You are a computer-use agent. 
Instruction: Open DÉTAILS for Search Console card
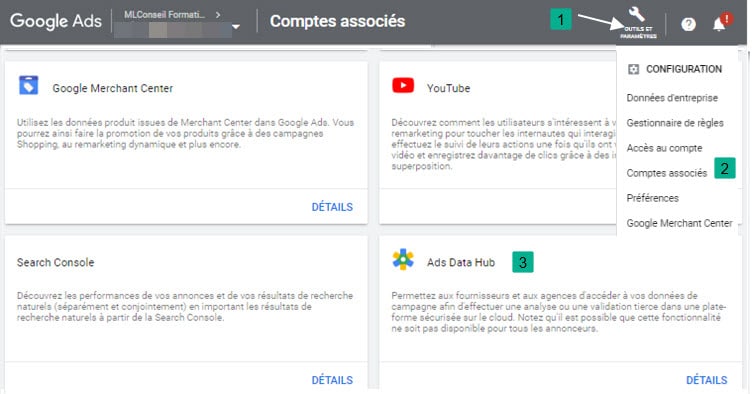(x=332, y=380)
